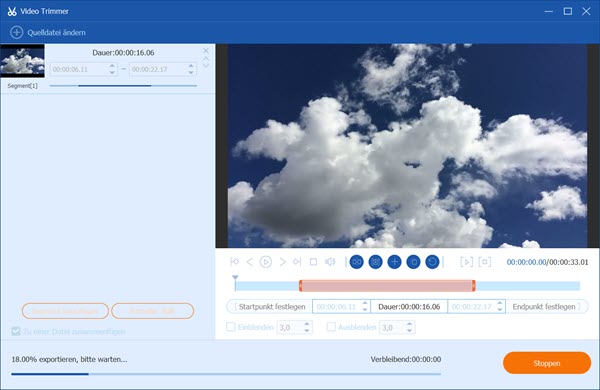Step to the previous frame arrow
600x390 pixels.
point(250,262)
